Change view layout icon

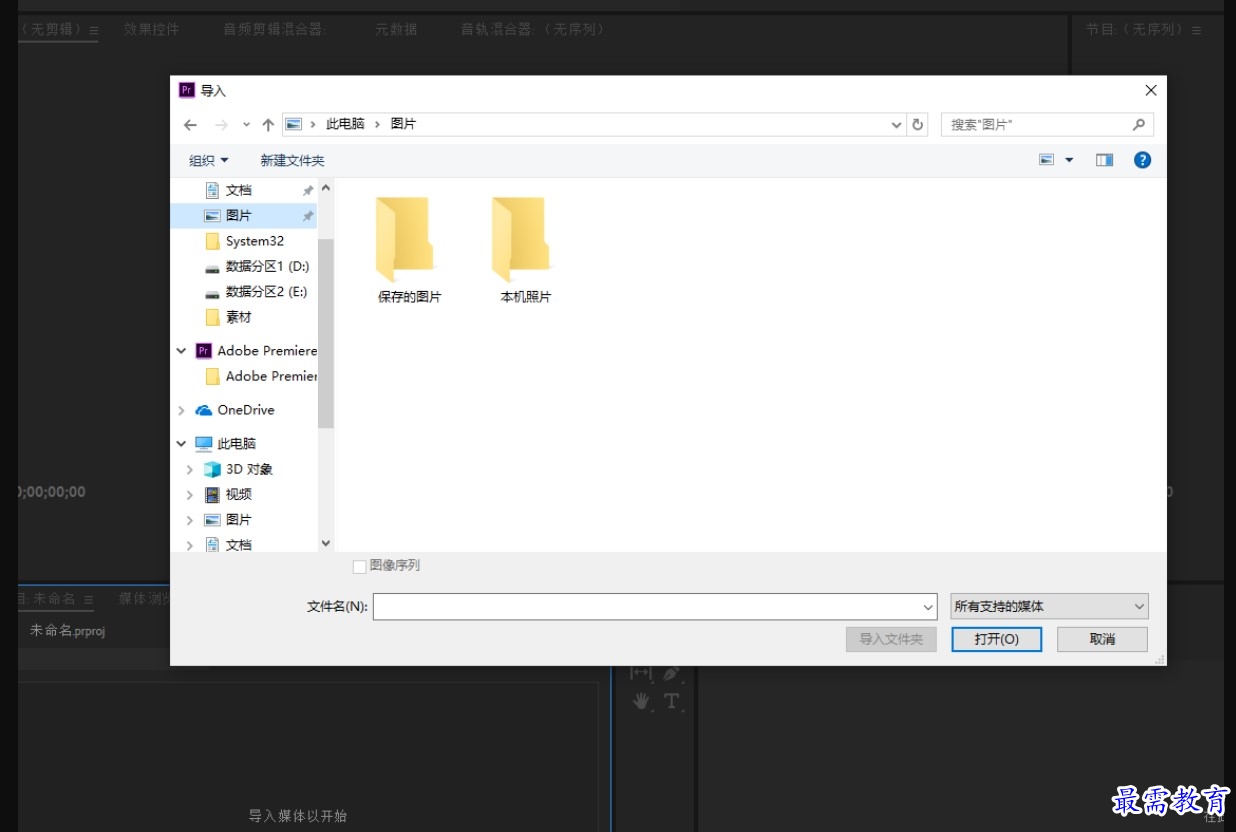(x=1047, y=160)
